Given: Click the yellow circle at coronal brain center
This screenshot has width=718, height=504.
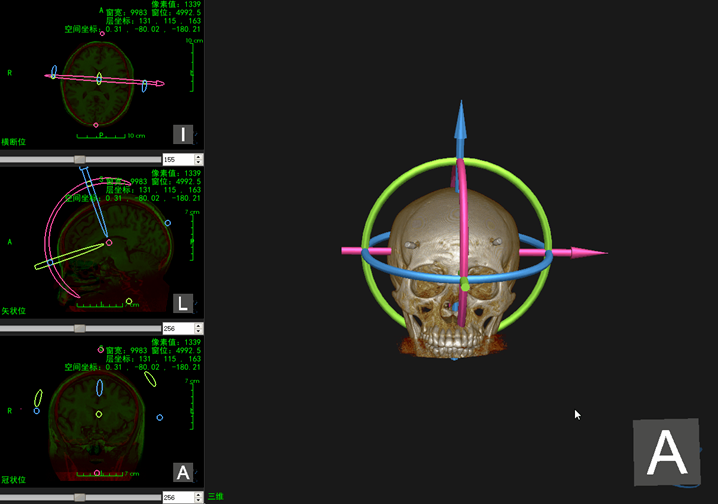Looking at the screenshot, I should point(99,414).
